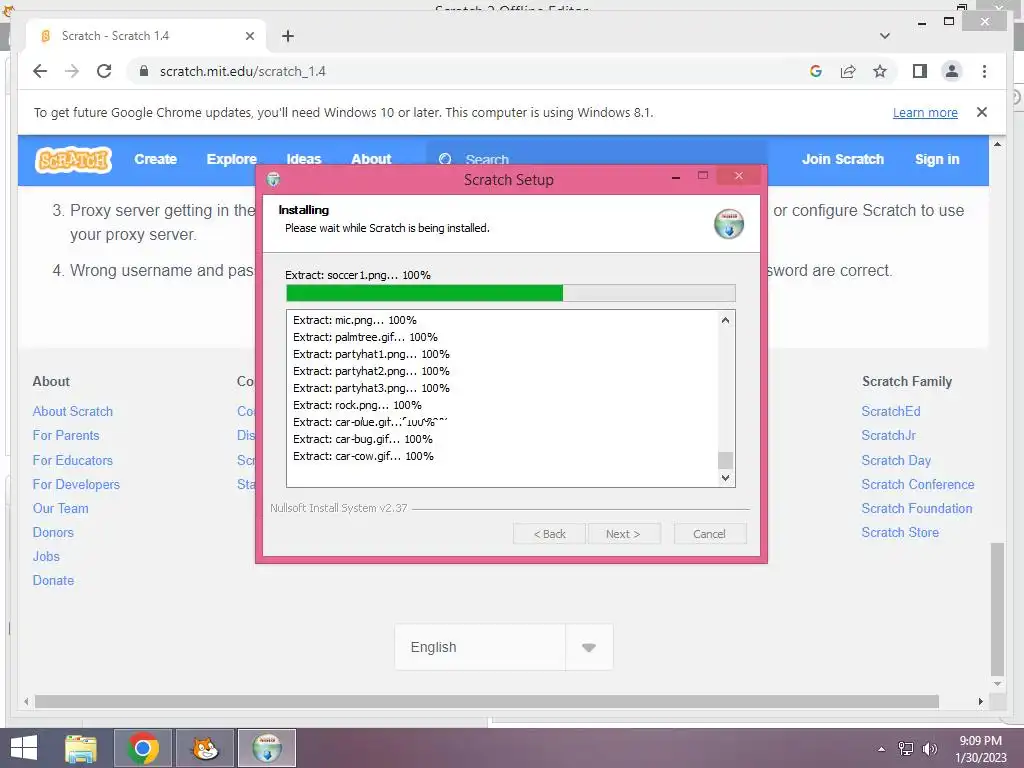This screenshot has width=1024, height=768.
Task: Open Windows Start button
Action: (x=24, y=748)
